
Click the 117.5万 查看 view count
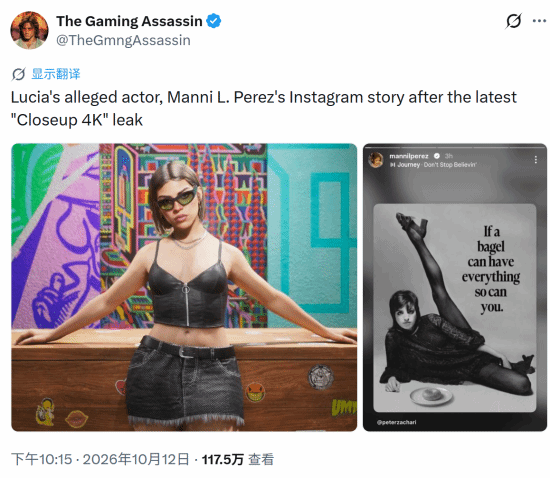point(238,459)
